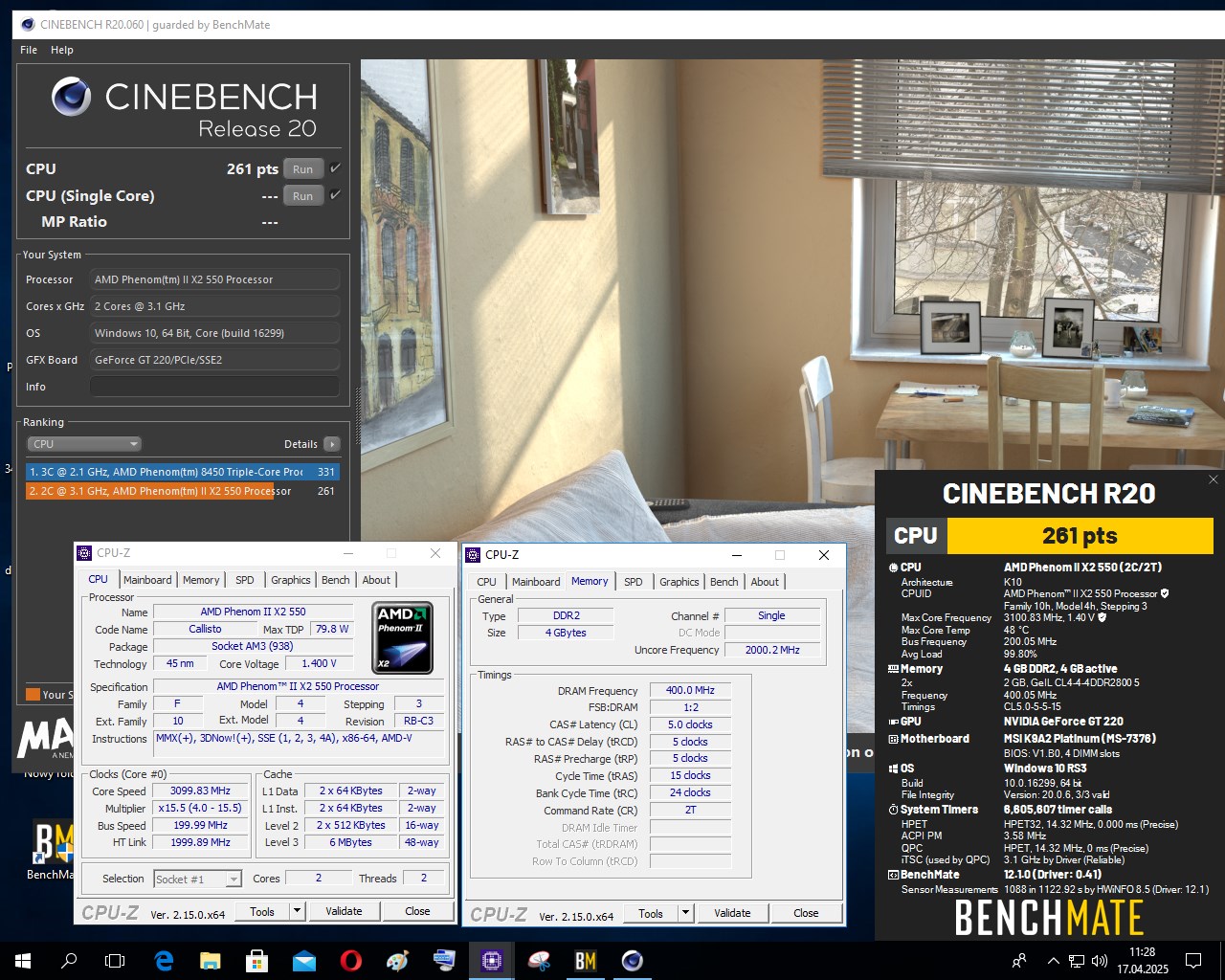Select the Phenom II X2 550 ranking entry
Viewport: 1225px width, 980px height.
183,491
